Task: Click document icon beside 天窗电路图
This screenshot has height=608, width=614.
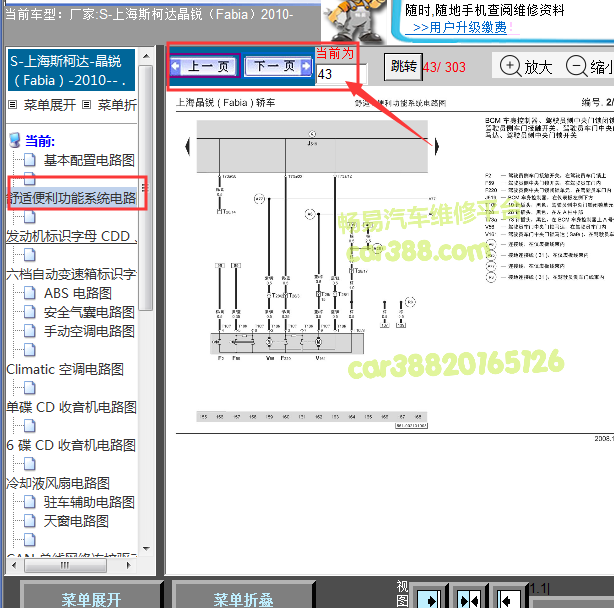Action: click(x=30, y=521)
